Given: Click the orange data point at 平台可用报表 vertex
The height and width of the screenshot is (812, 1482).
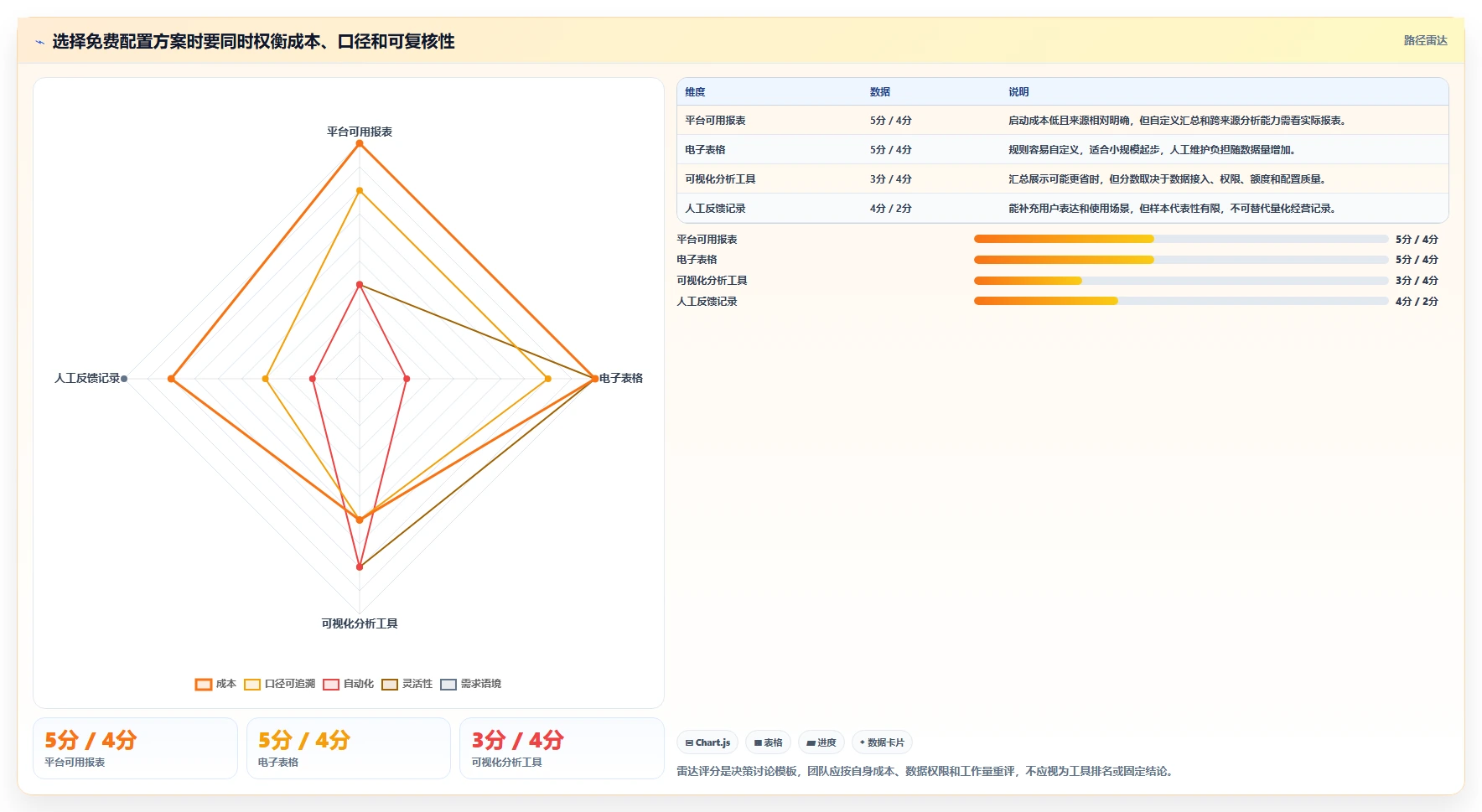Looking at the screenshot, I should click(x=360, y=143).
